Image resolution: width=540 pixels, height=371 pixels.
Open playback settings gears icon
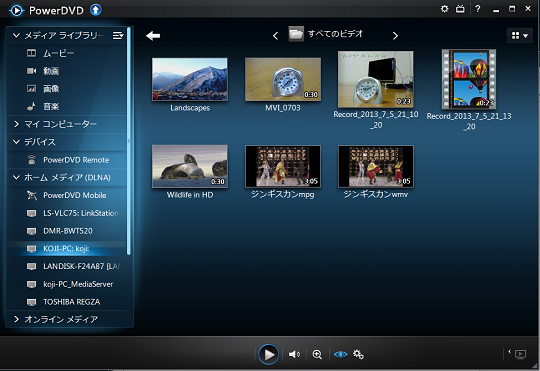click(358, 354)
